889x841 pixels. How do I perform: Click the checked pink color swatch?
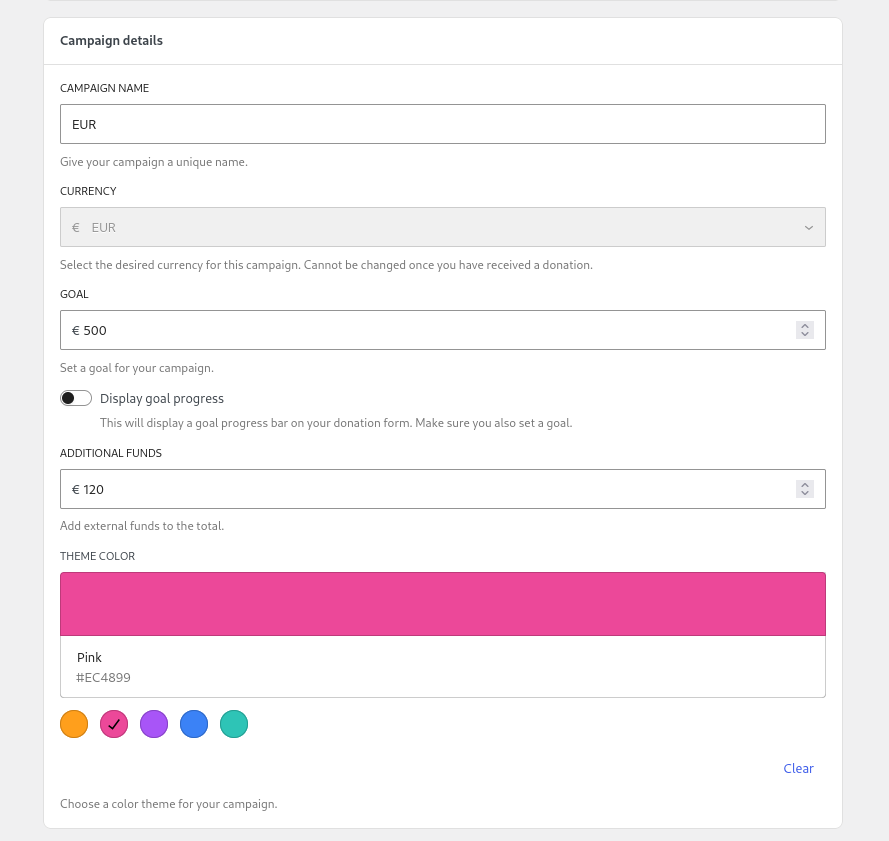(x=114, y=724)
